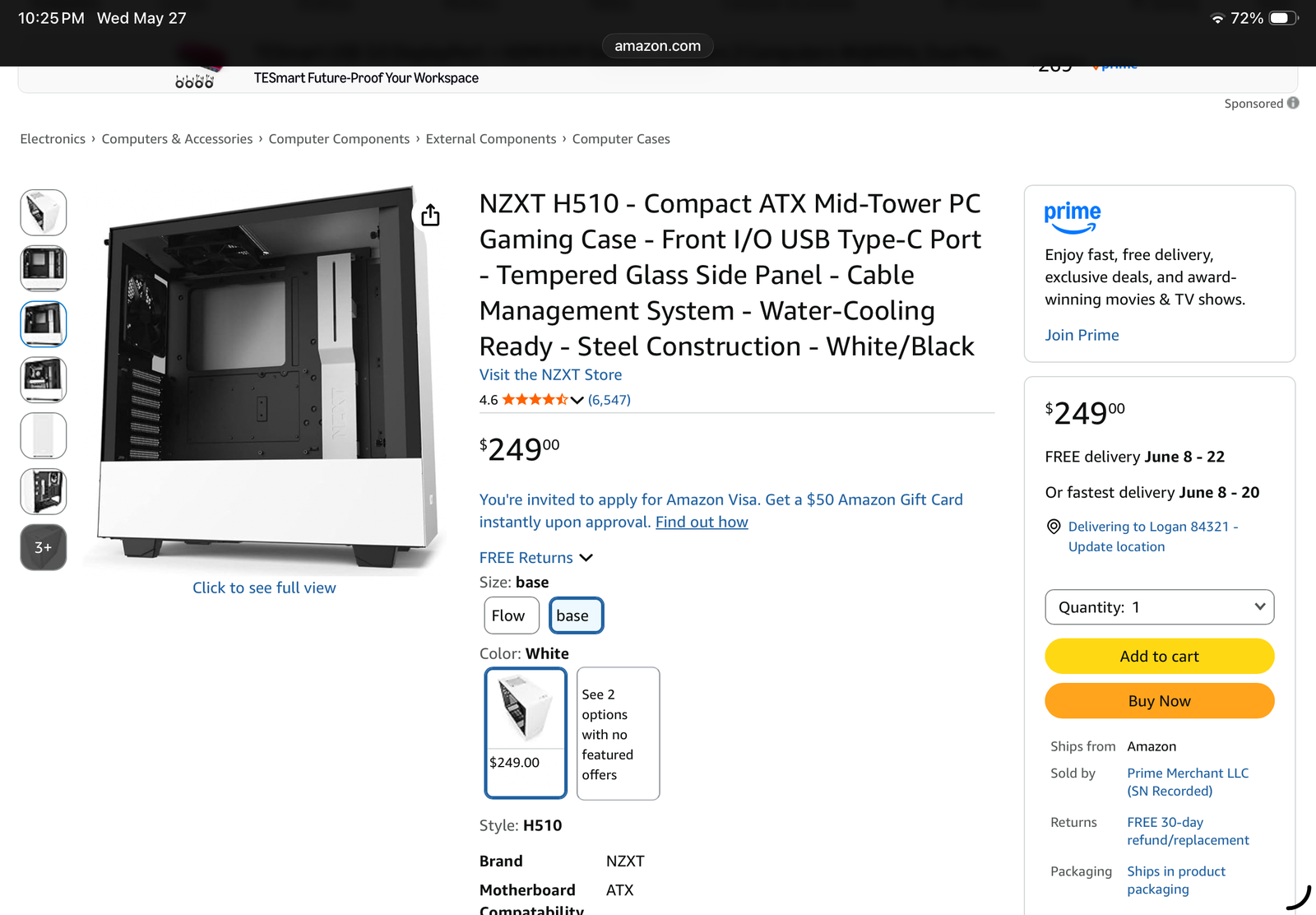This screenshot has width=1316, height=915.
Task: Visit the NZXT Store link
Action: pyautogui.click(x=550, y=374)
